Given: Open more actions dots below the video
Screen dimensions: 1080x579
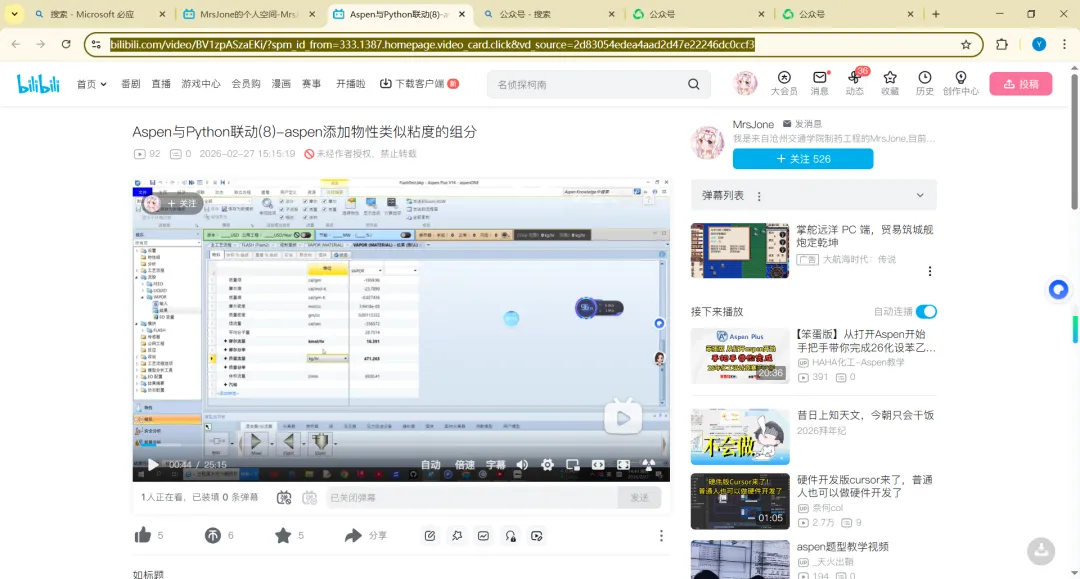Looking at the screenshot, I should 661,536.
